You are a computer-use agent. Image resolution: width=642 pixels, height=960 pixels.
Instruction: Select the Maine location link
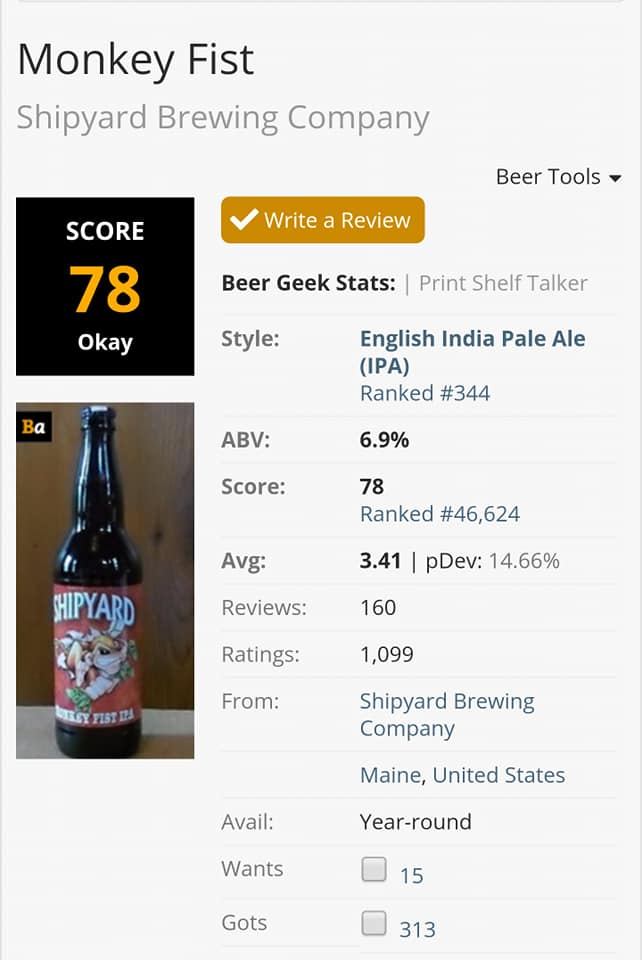click(x=391, y=775)
